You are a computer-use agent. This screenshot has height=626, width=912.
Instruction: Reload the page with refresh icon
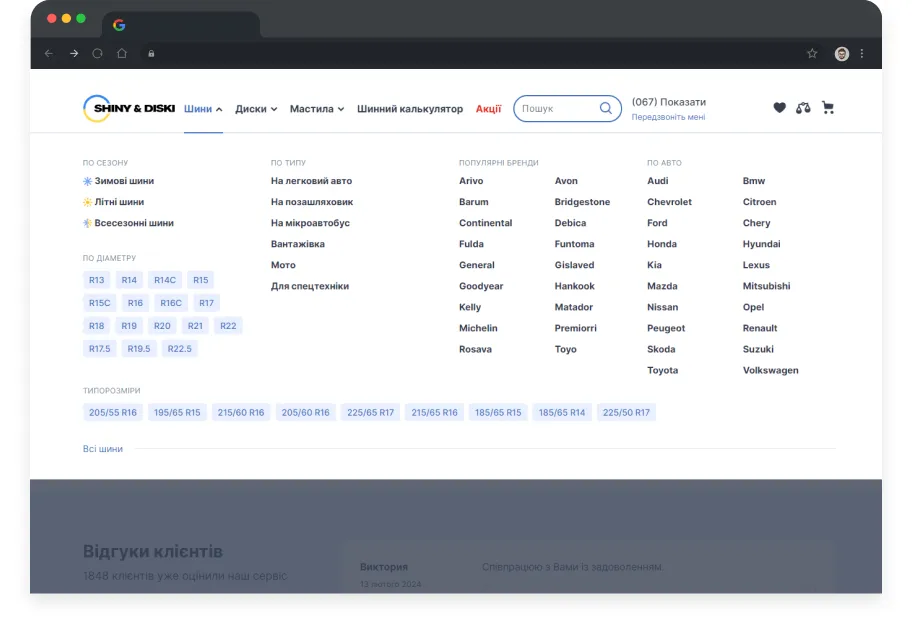click(98, 54)
